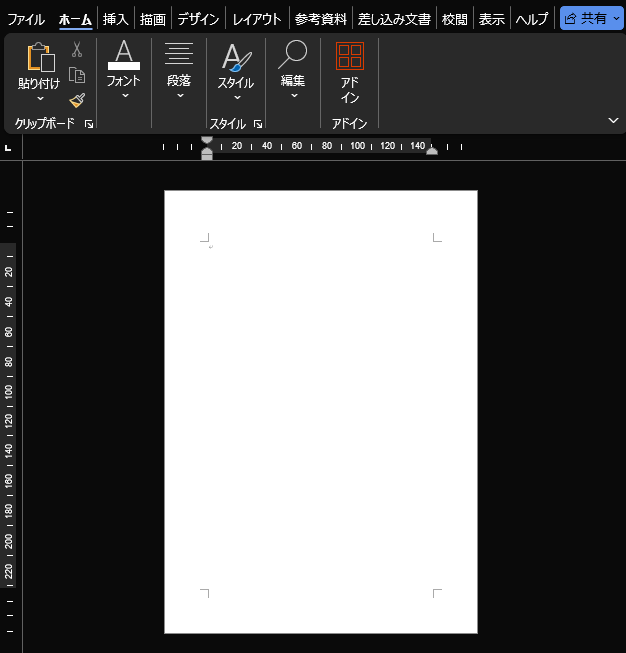Open the 校閲 tab
The image size is (626, 653).
pos(454,19)
